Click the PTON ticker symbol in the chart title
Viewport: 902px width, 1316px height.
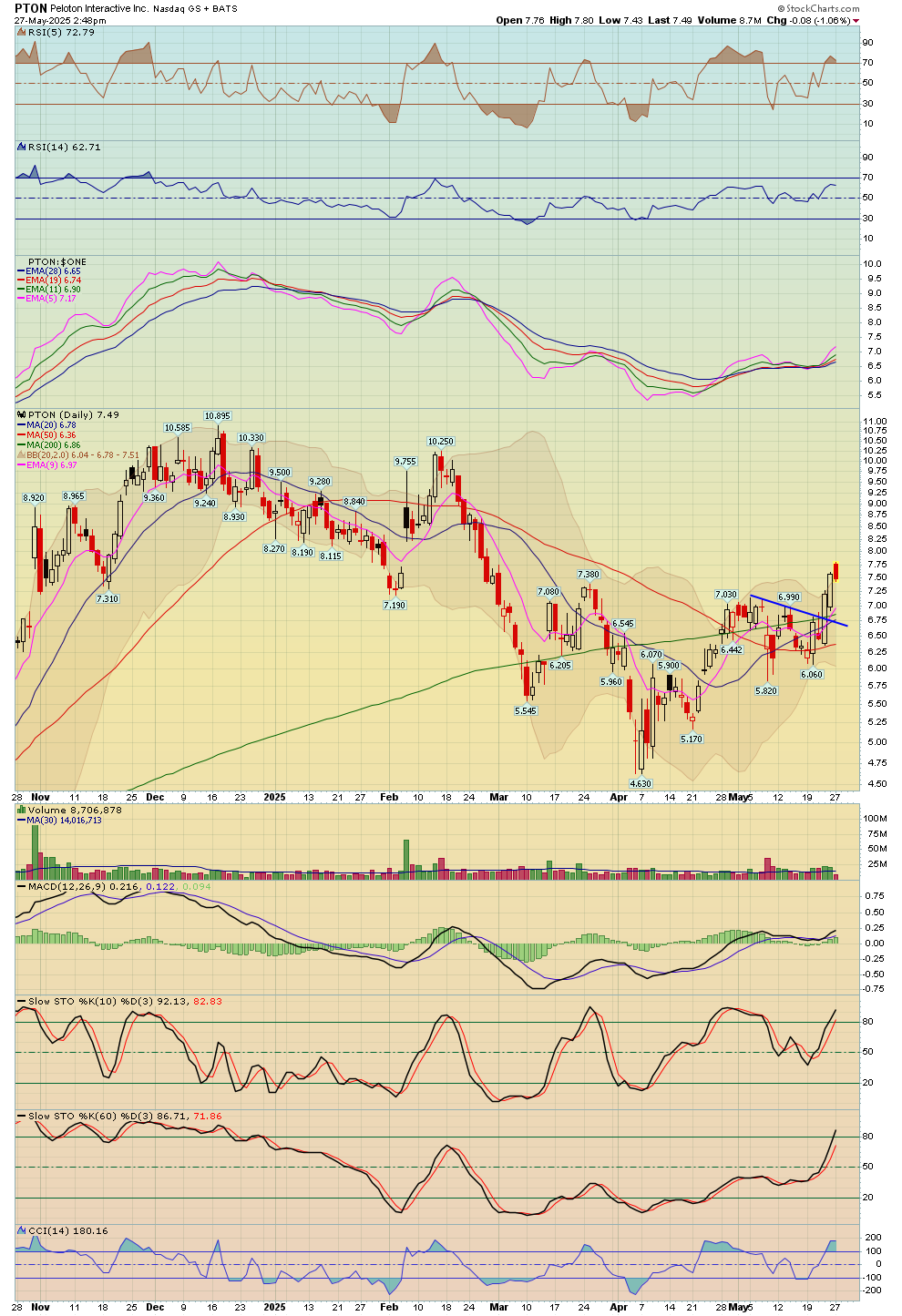pyautogui.click(x=31, y=8)
